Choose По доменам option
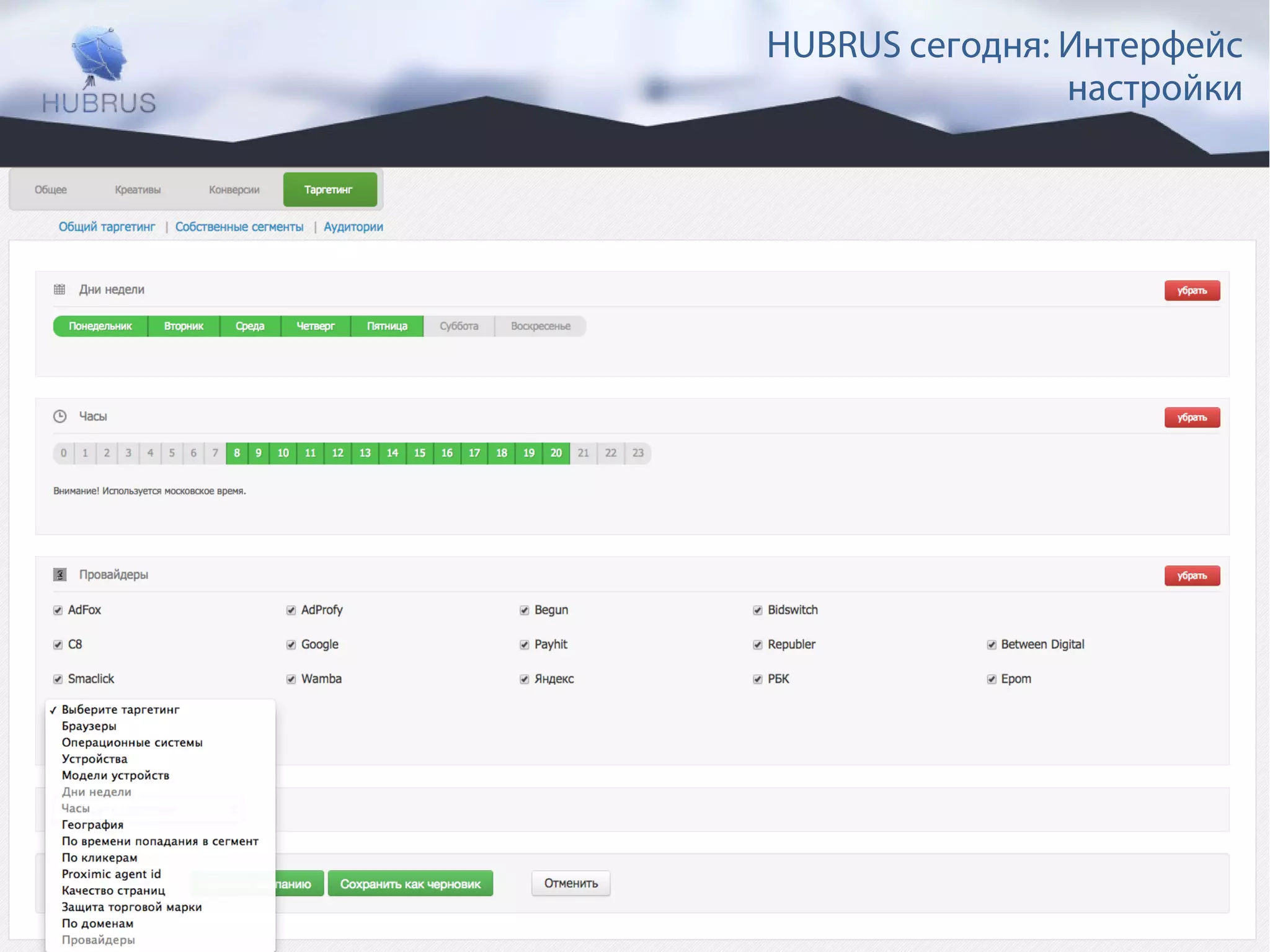Screen dimensions: 1270x952 (160, 923)
